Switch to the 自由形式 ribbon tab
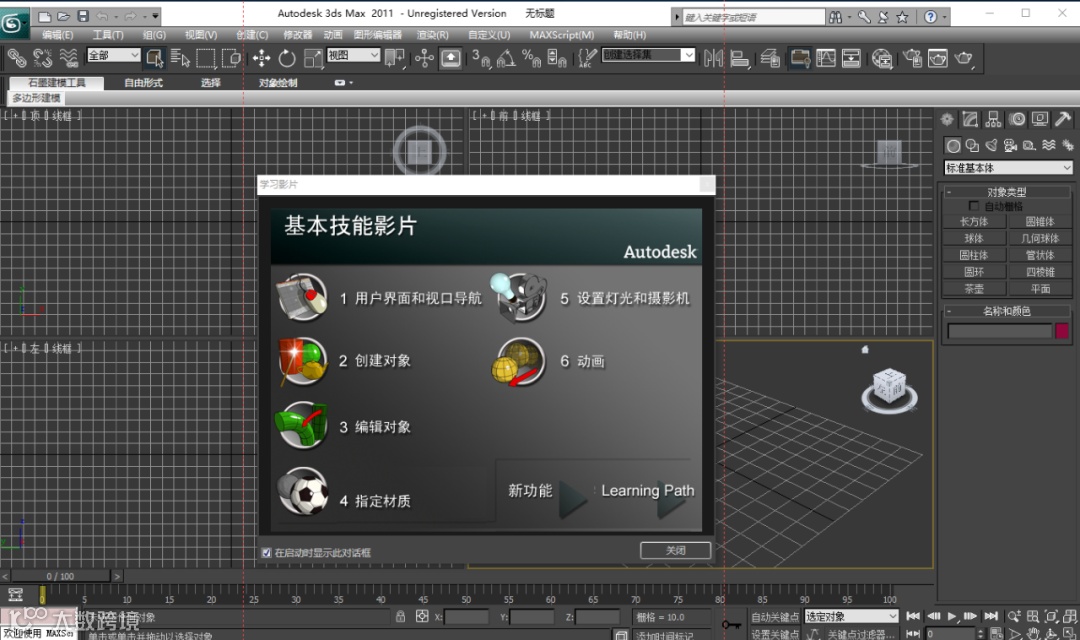1080x640 pixels. tap(143, 83)
